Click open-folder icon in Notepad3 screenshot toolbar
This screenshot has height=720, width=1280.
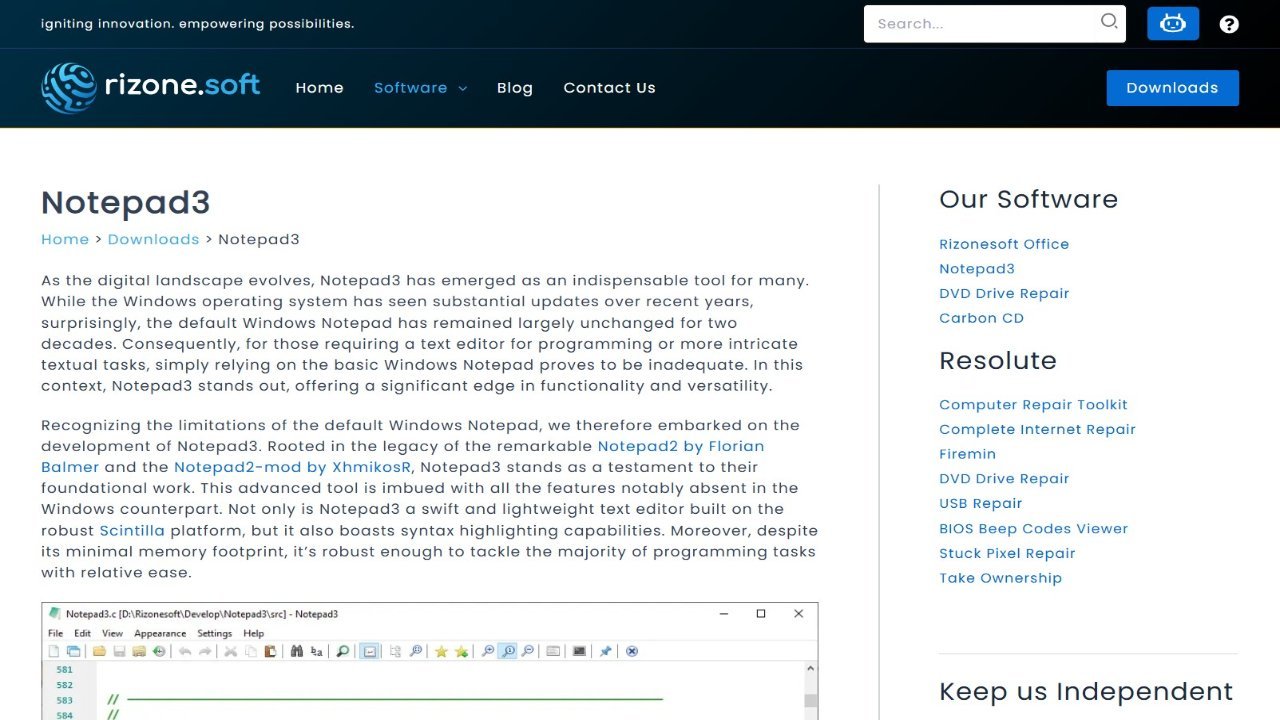[x=99, y=651]
